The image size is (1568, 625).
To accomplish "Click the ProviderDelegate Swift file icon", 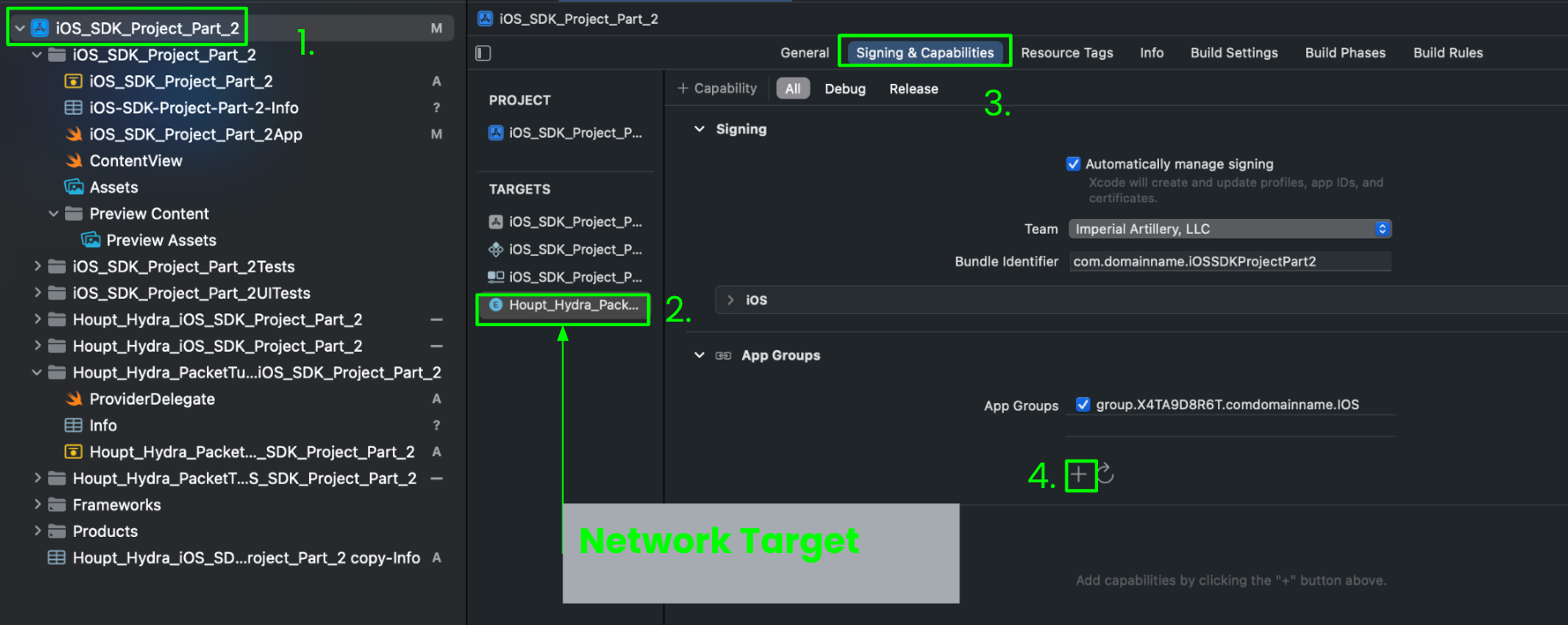I will pyautogui.click(x=74, y=399).
